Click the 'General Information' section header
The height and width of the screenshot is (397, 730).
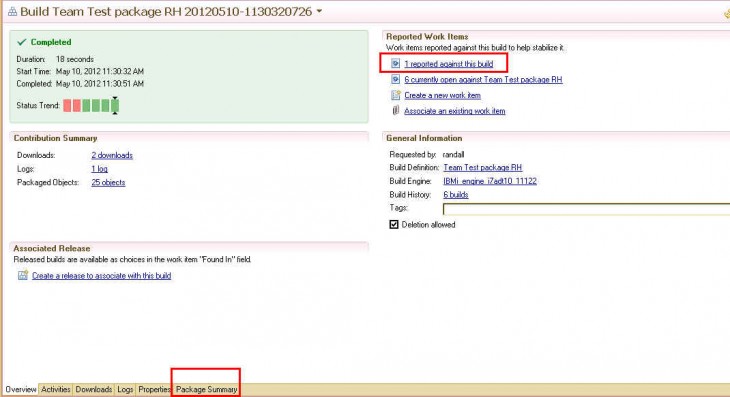pyautogui.click(x=424, y=138)
